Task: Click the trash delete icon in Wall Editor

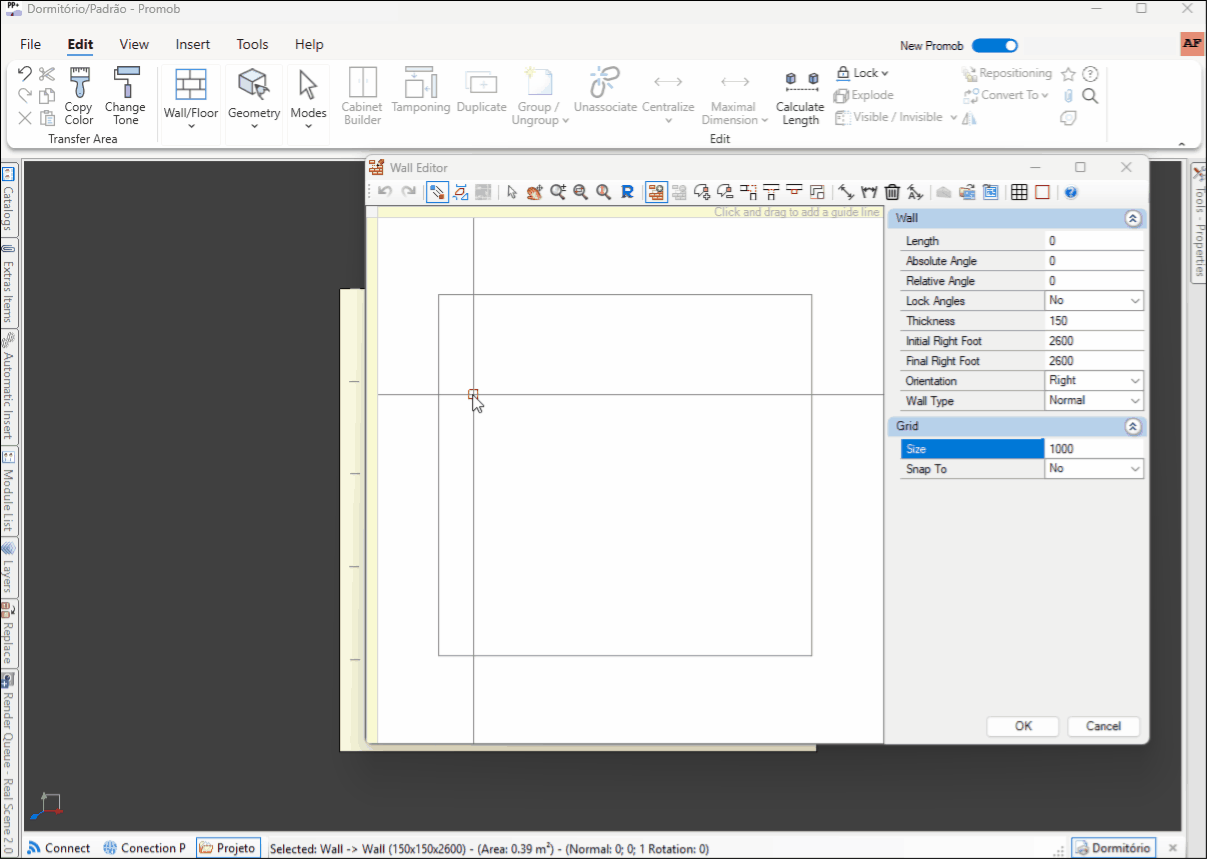Action: [x=892, y=192]
